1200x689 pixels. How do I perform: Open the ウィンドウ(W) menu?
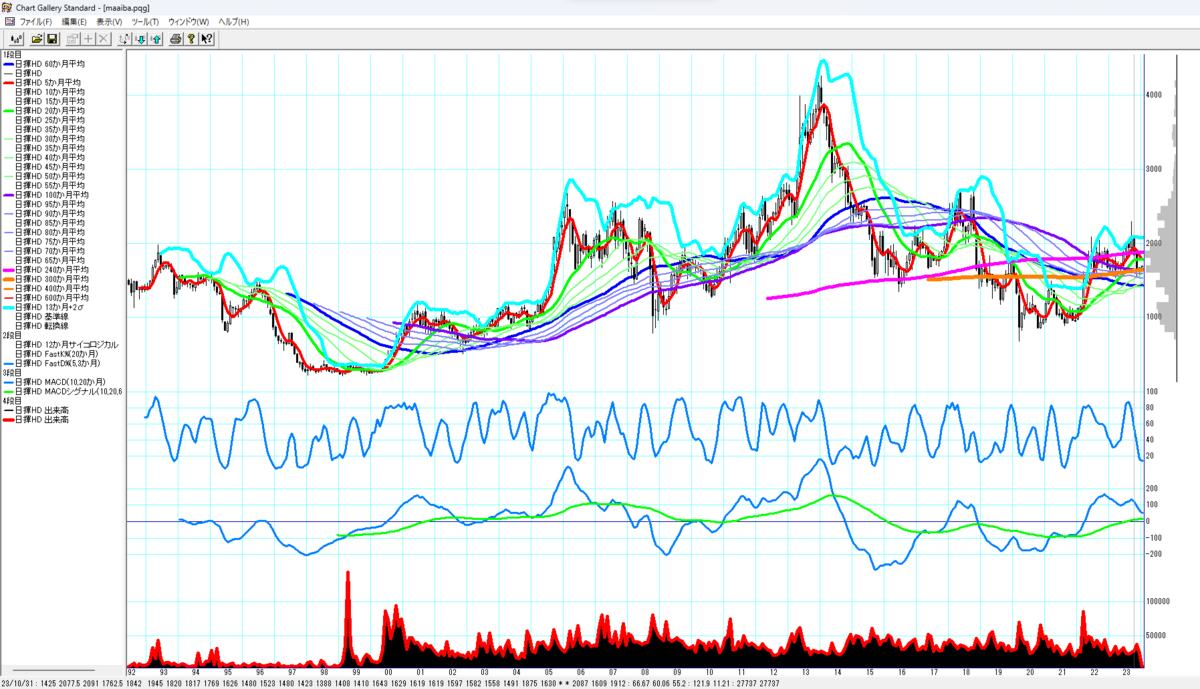[x=188, y=21]
